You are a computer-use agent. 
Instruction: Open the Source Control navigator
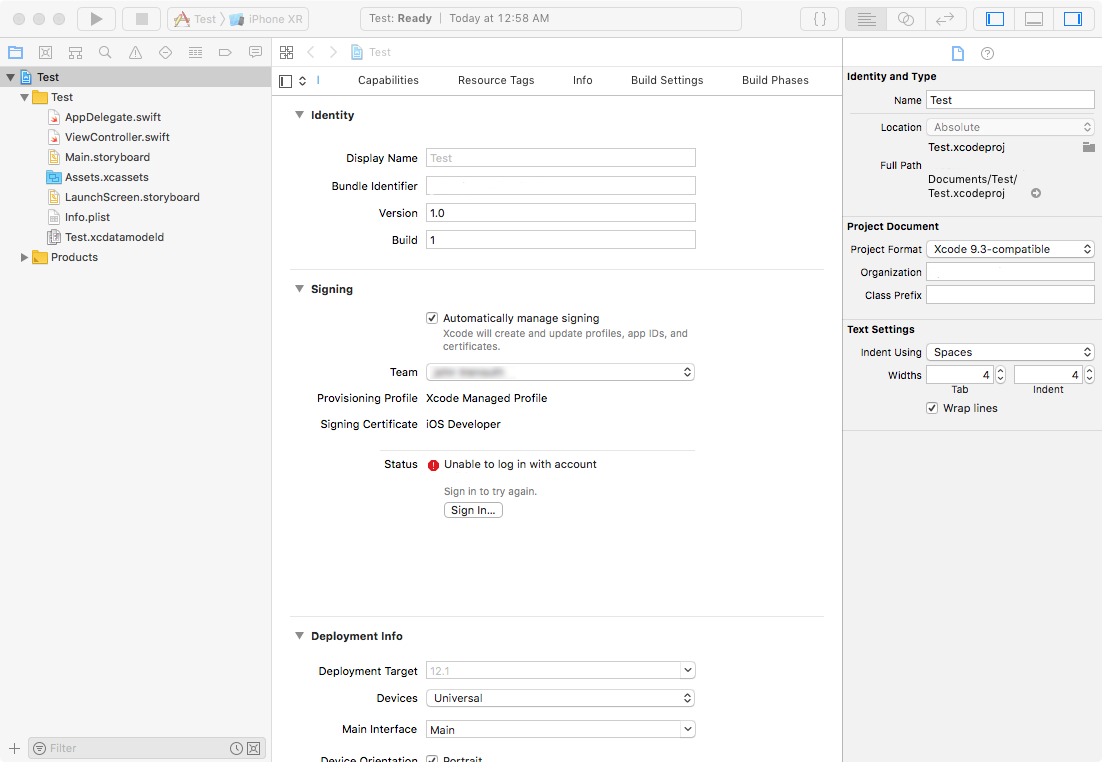(46, 52)
